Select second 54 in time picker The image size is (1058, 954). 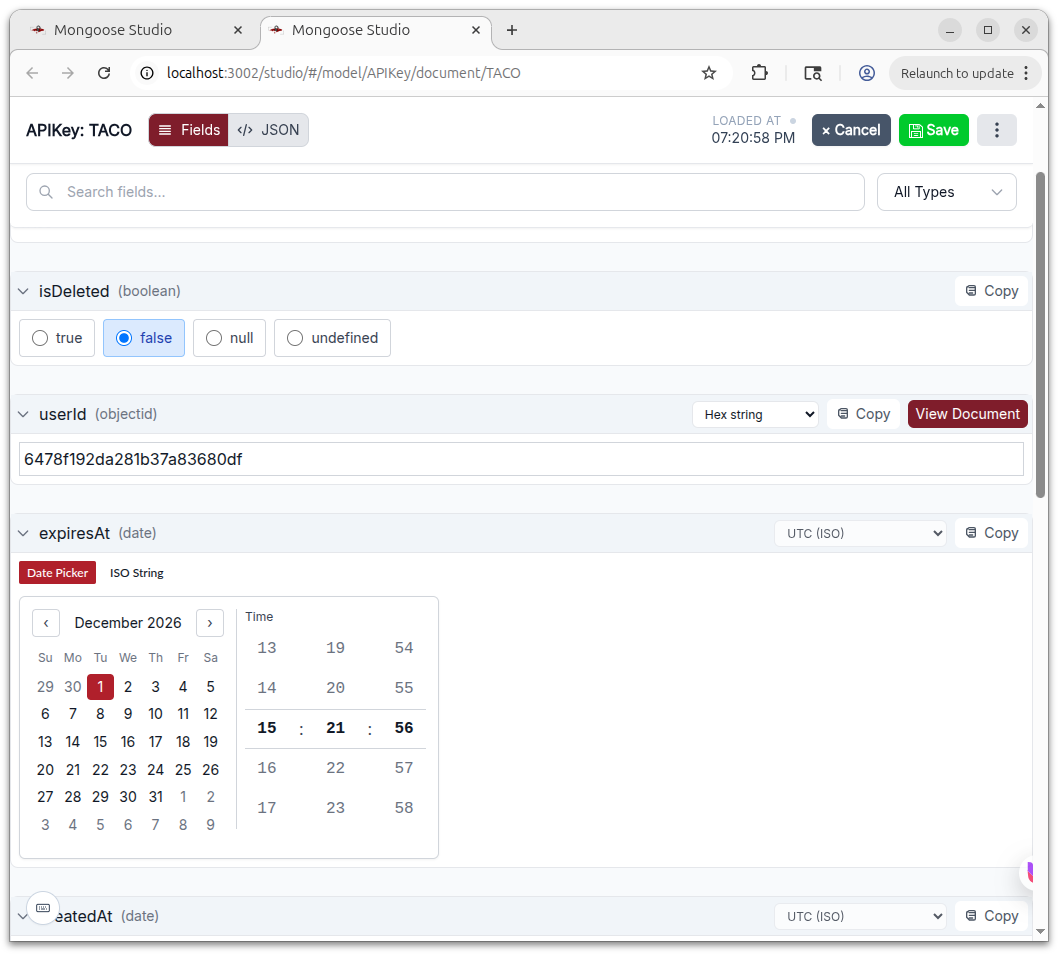pos(403,648)
